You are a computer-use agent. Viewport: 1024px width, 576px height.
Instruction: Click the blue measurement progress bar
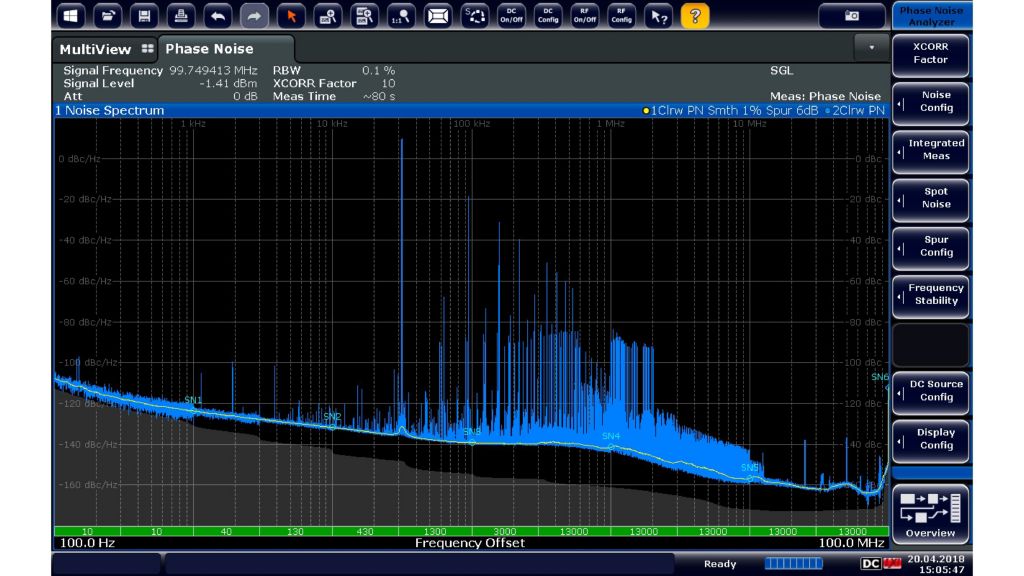[793, 564]
